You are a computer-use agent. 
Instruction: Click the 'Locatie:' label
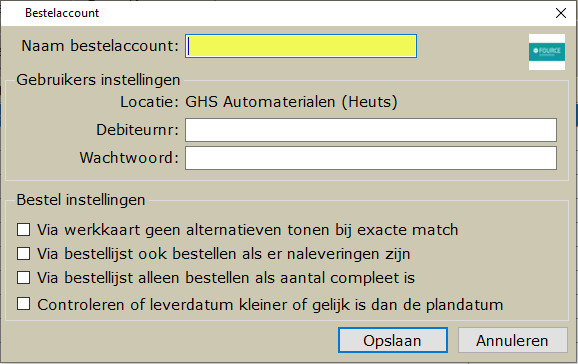(149, 102)
